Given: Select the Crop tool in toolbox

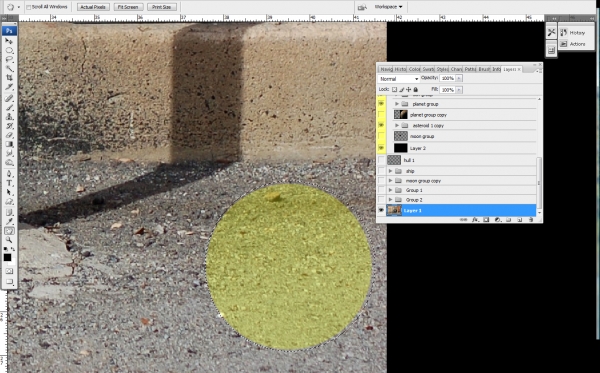Looking at the screenshot, I should (9, 78).
